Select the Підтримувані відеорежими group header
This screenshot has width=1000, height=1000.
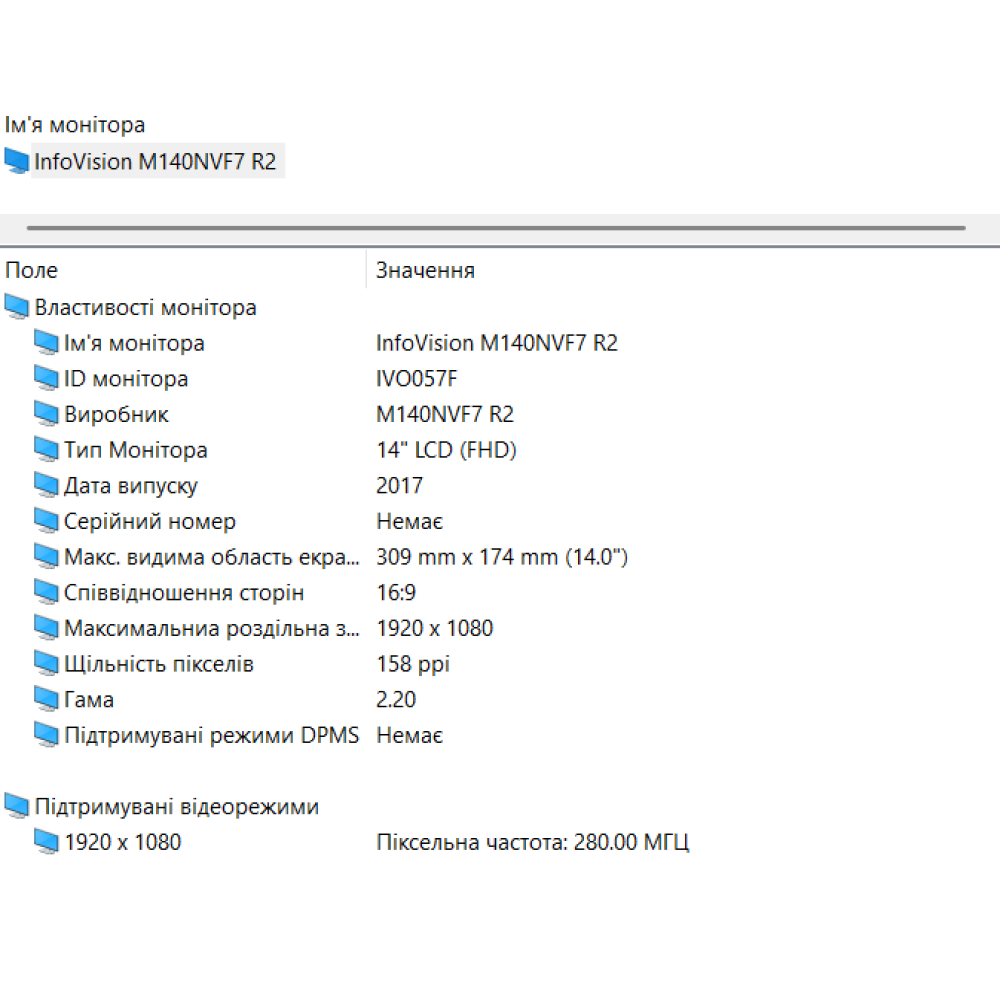coord(176,806)
